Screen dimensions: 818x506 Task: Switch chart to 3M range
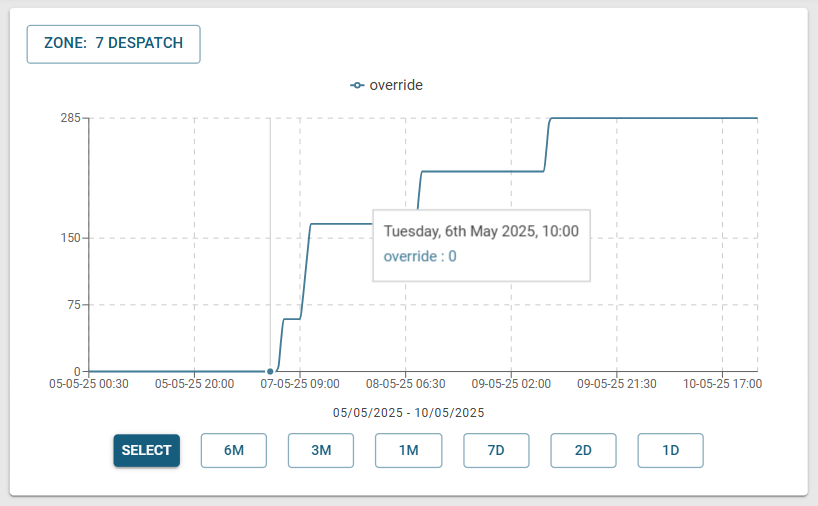click(321, 450)
